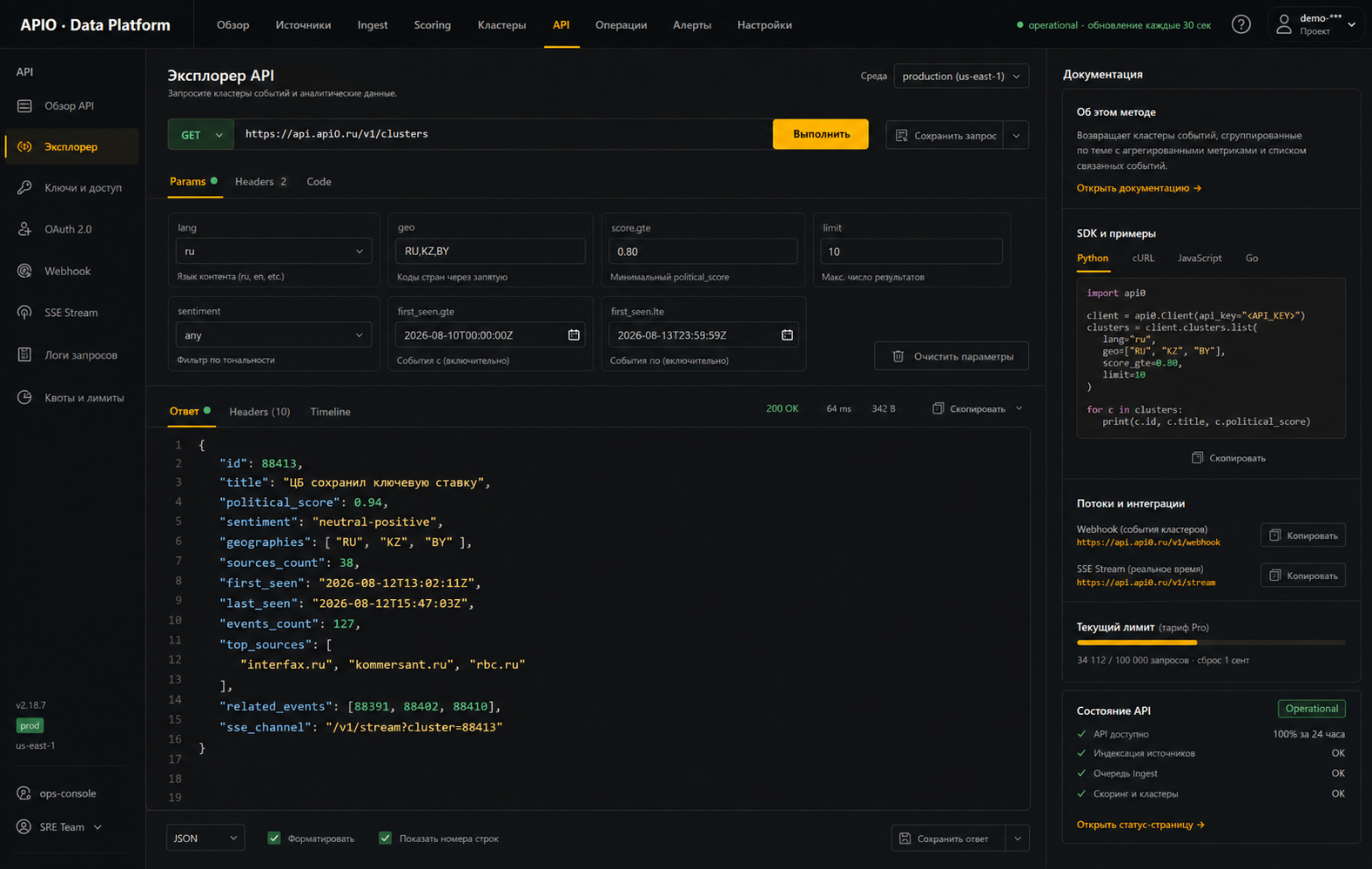1372x869 pixels.
Task: Click the webhook URL link
Action: coord(1148,542)
